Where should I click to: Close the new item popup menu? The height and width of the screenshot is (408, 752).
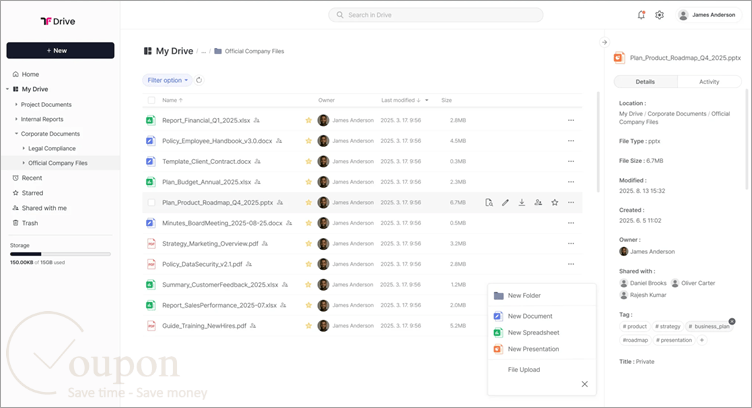pyautogui.click(x=585, y=384)
